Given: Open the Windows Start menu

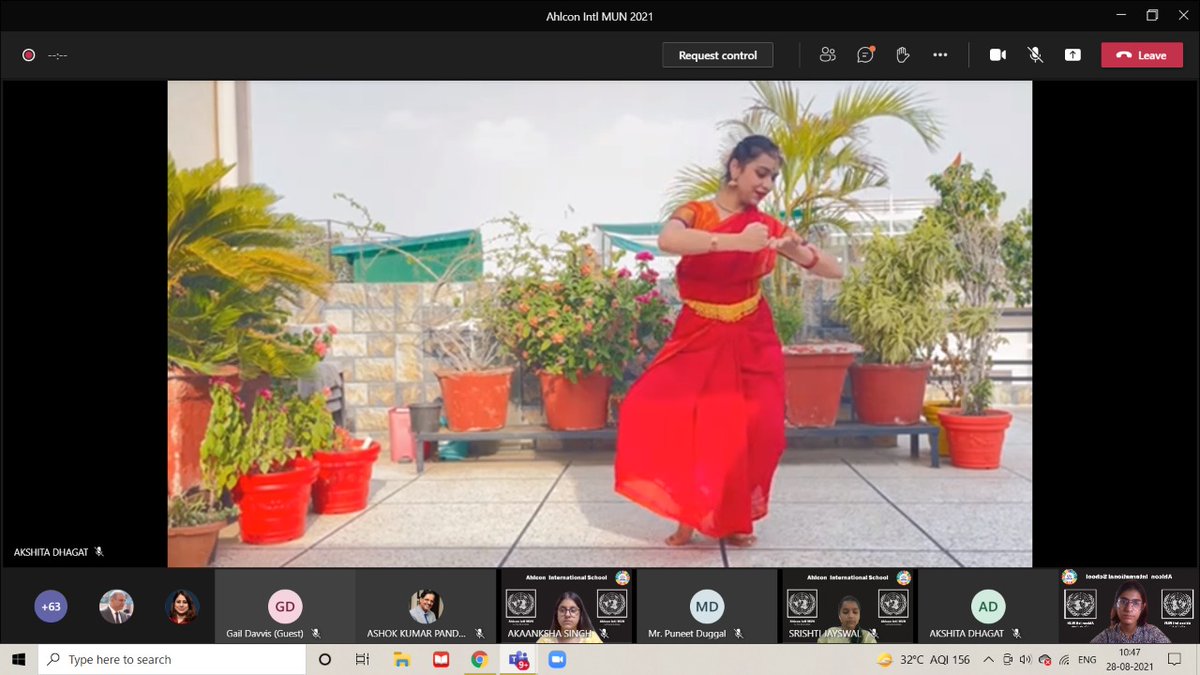Looking at the screenshot, I should 19,659.
